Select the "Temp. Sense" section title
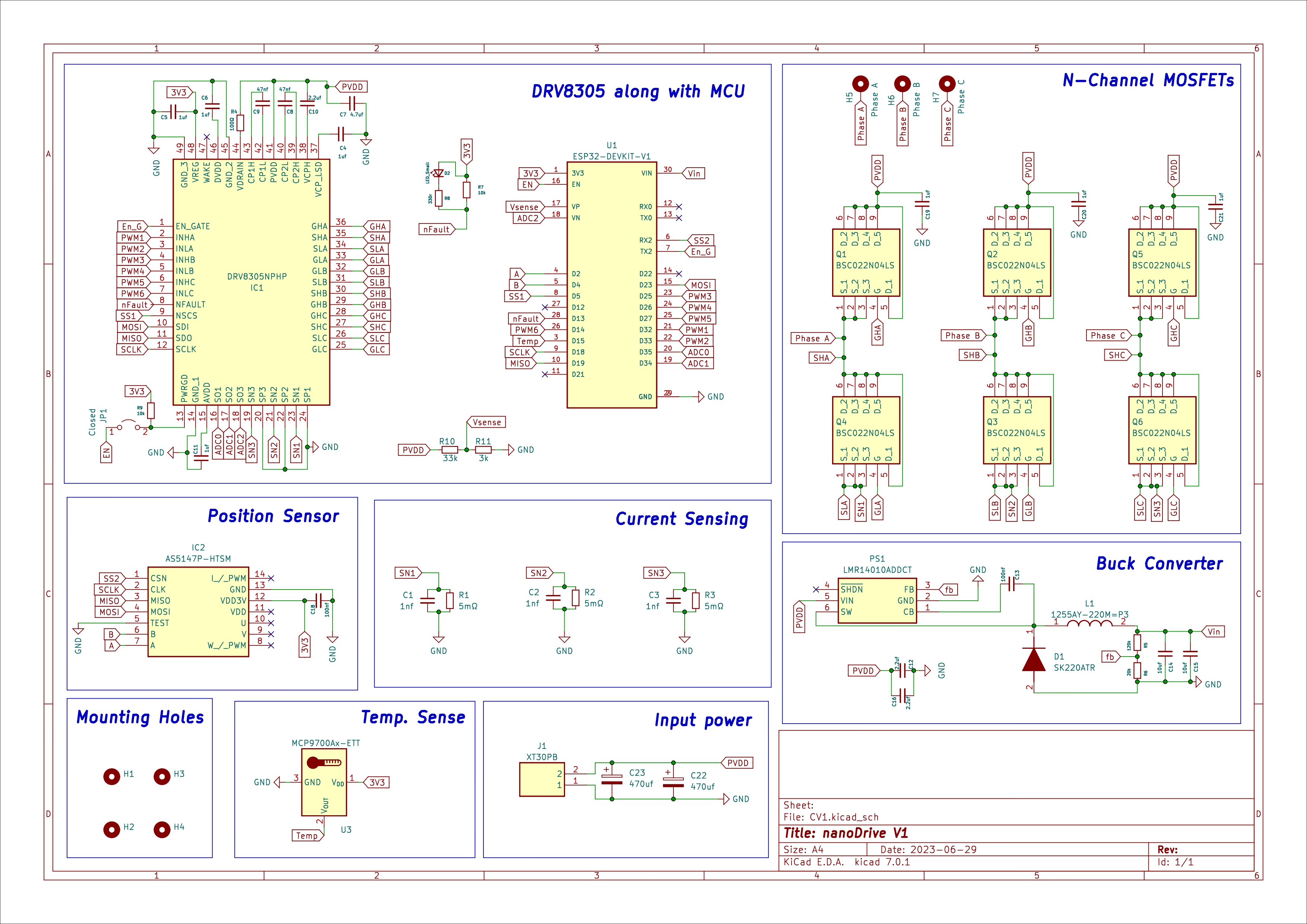 coord(413,717)
